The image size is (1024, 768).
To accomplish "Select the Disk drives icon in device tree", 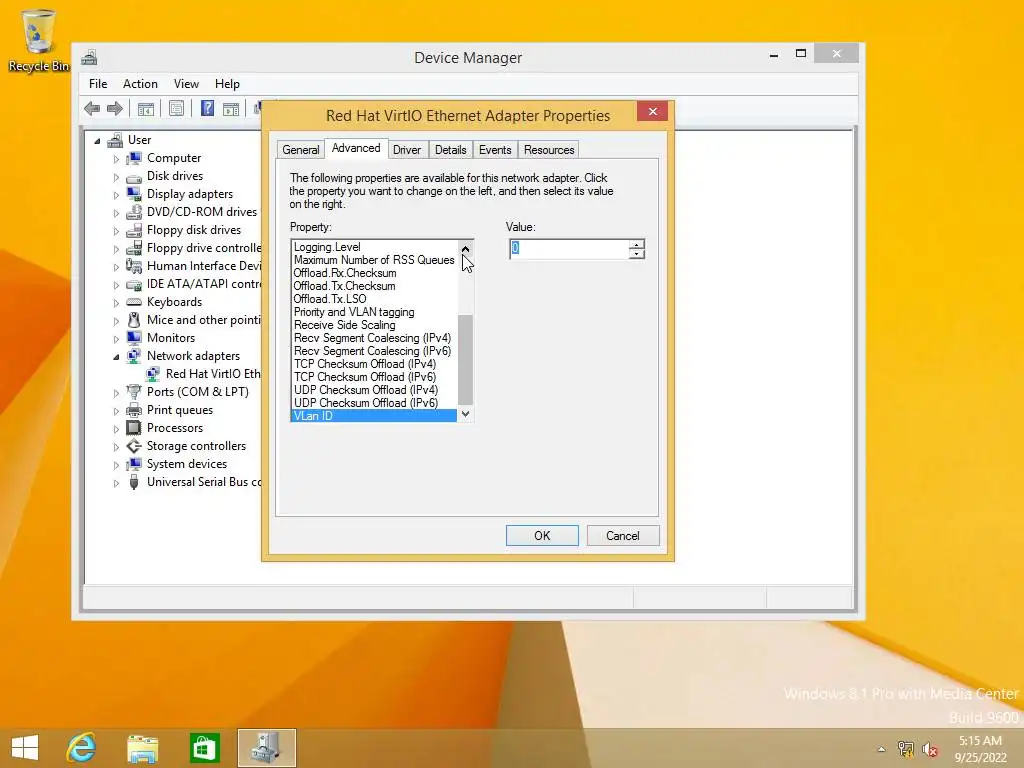I will coord(134,177).
